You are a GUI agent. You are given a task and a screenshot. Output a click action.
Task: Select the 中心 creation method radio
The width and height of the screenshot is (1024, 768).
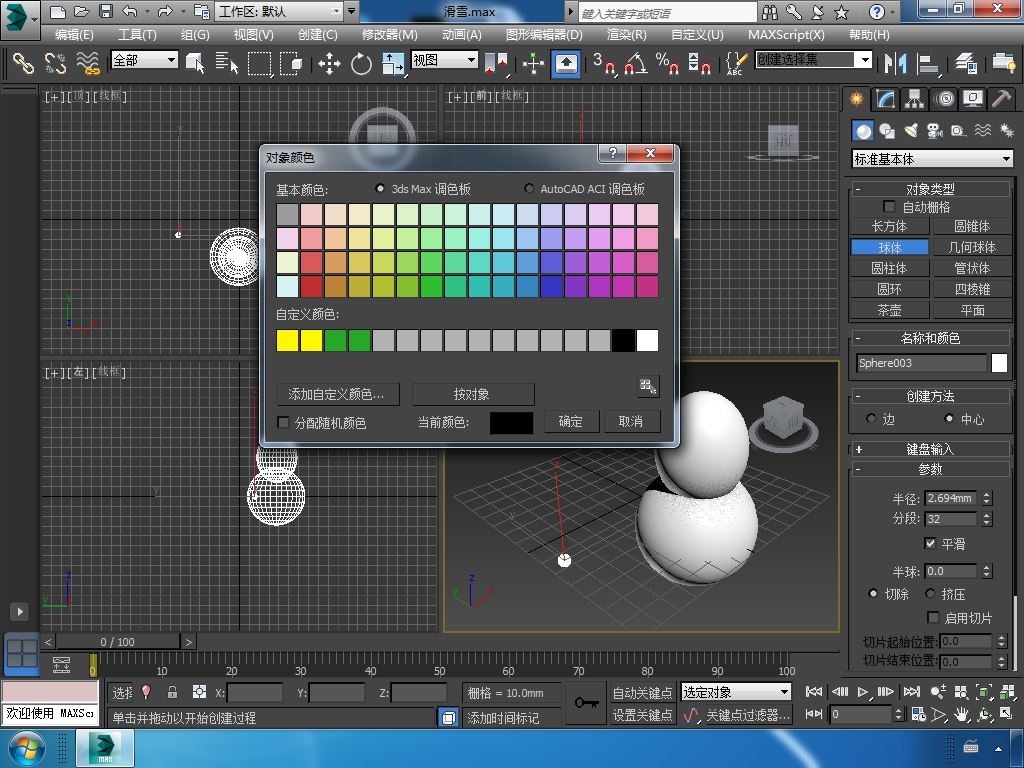pyautogui.click(x=949, y=418)
